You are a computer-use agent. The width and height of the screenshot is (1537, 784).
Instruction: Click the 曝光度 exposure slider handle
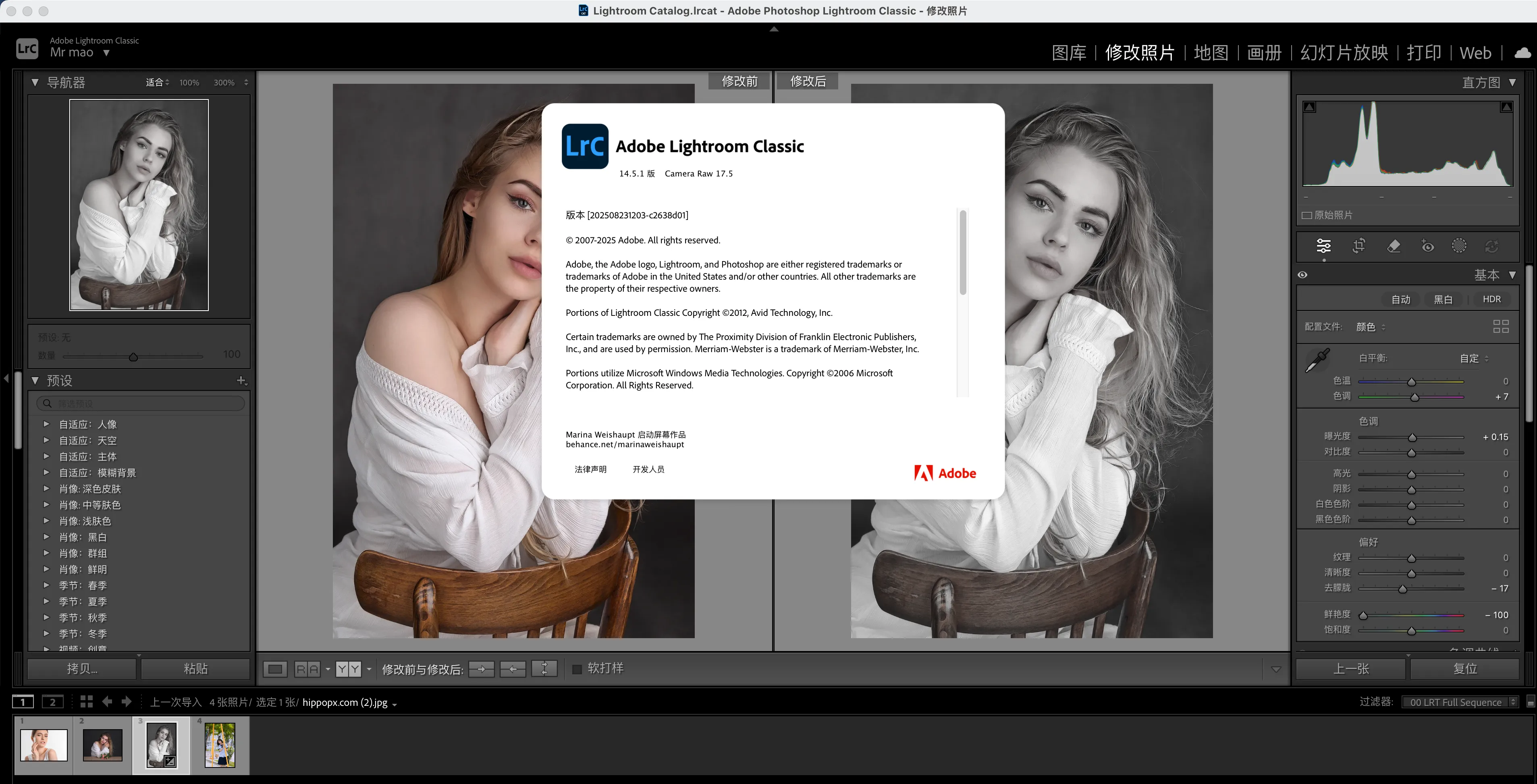point(1412,438)
